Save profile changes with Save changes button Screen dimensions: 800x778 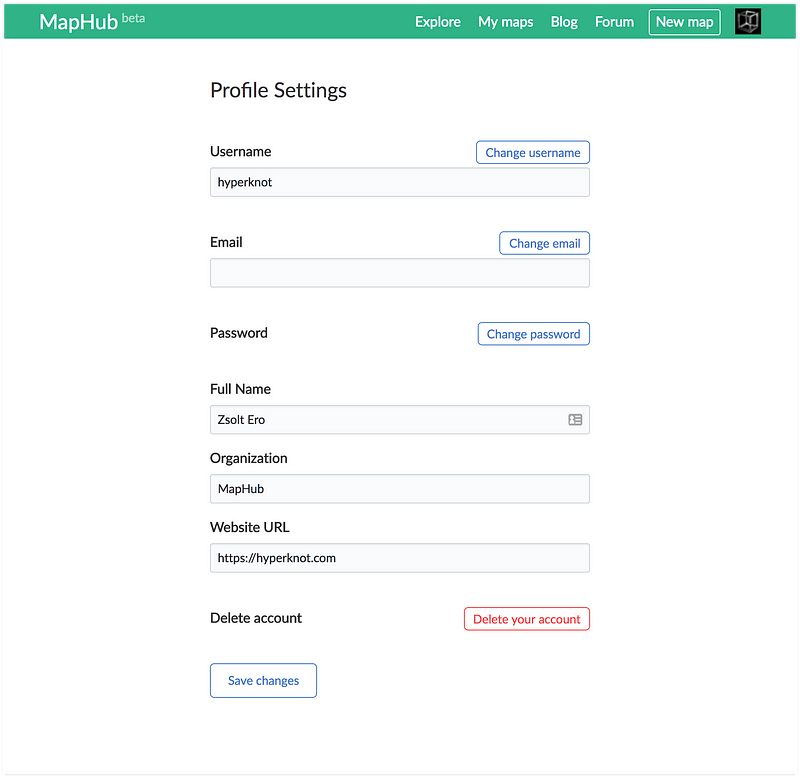(x=263, y=680)
